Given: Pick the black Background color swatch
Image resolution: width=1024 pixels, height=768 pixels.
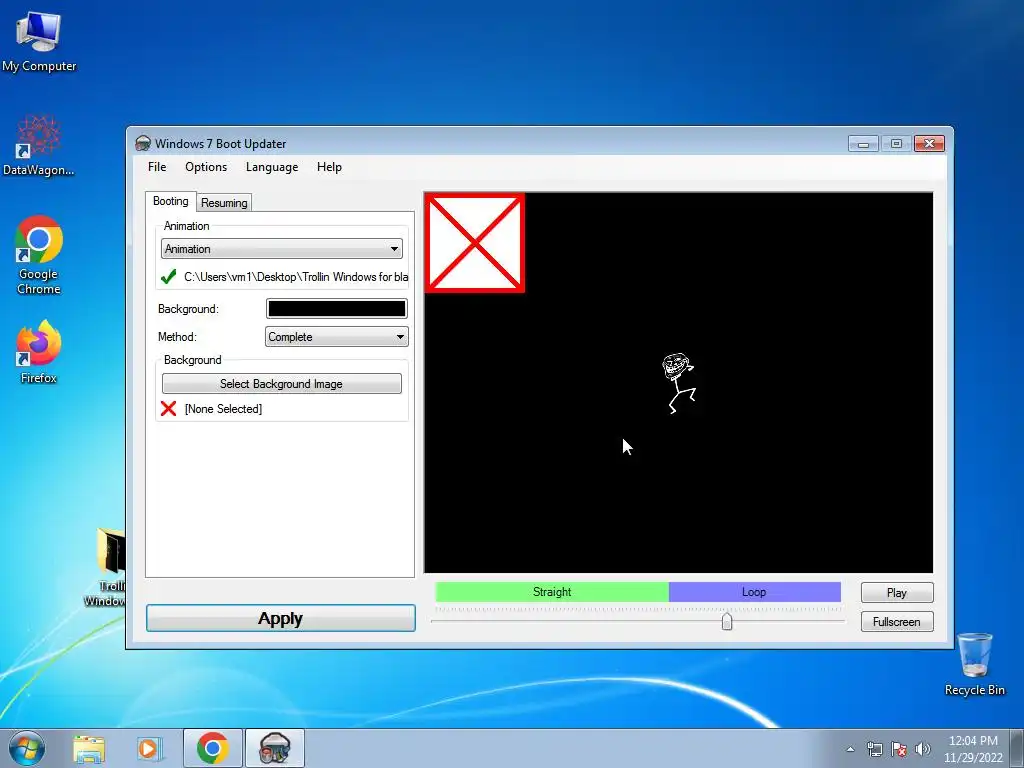Looking at the screenshot, I should pyautogui.click(x=336, y=309).
